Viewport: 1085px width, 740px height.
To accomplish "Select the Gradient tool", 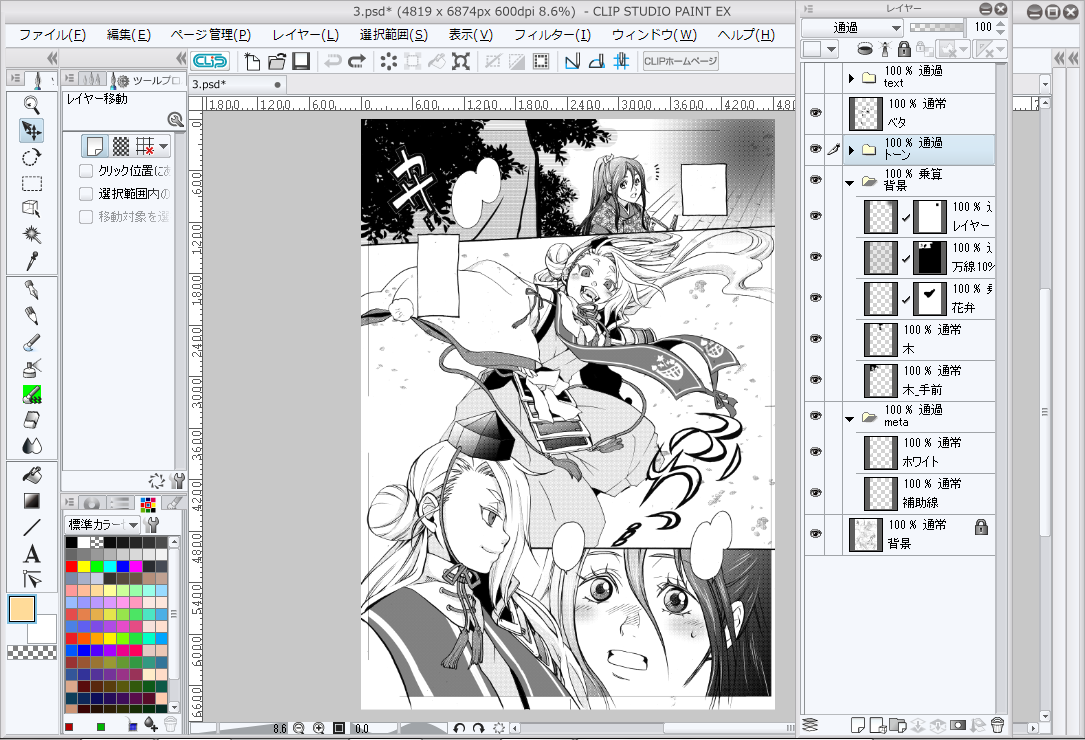I will click(x=32, y=500).
